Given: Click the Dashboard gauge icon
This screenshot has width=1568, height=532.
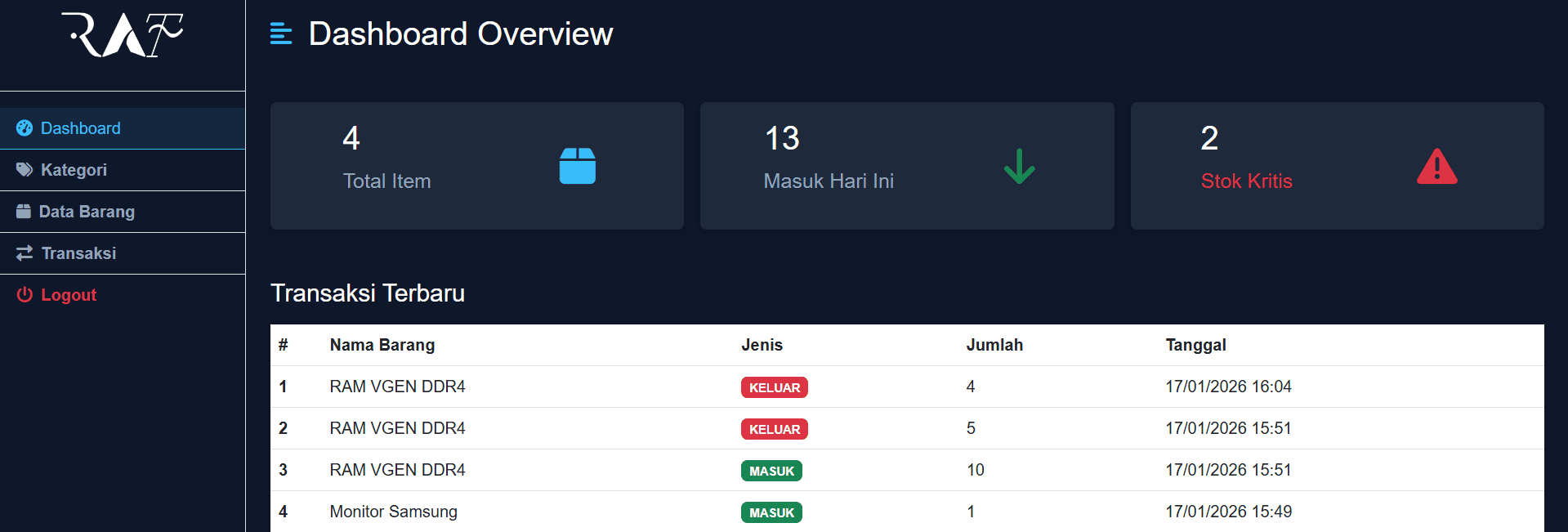Looking at the screenshot, I should tap(25, 128).
